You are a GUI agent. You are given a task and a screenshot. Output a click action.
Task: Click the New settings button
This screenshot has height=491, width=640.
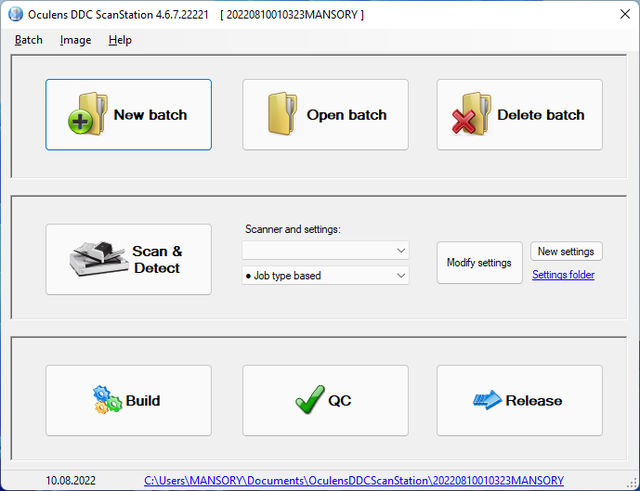[x=566, y=251]
